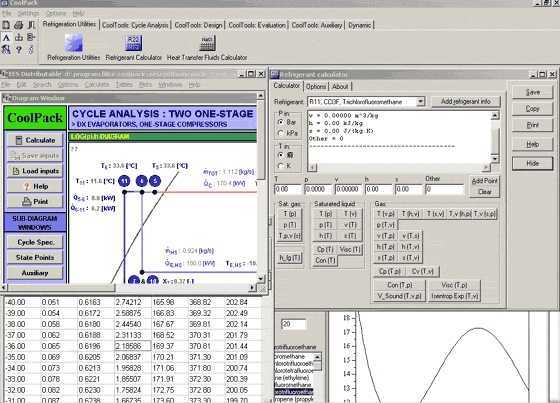Click Help button in Refrigerant calculator
This screenshot has width=560, height=403.
coord(532,144)
